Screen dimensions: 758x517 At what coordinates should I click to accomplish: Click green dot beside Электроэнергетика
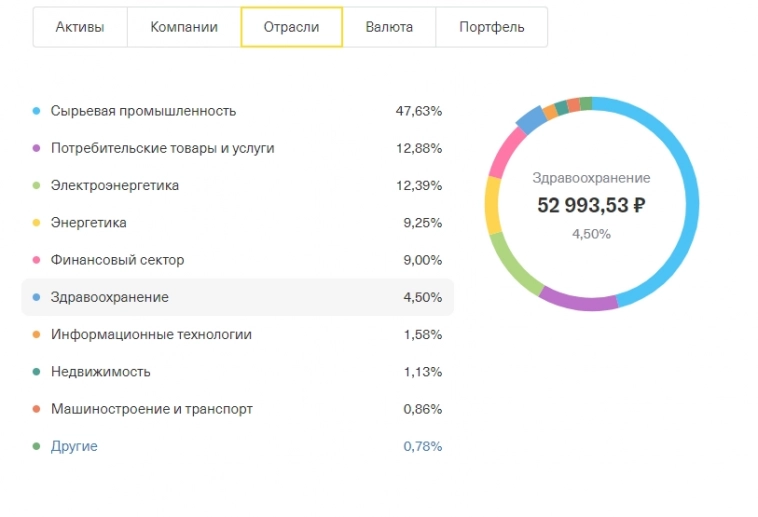pyautogui.click(x=36, y=186)
